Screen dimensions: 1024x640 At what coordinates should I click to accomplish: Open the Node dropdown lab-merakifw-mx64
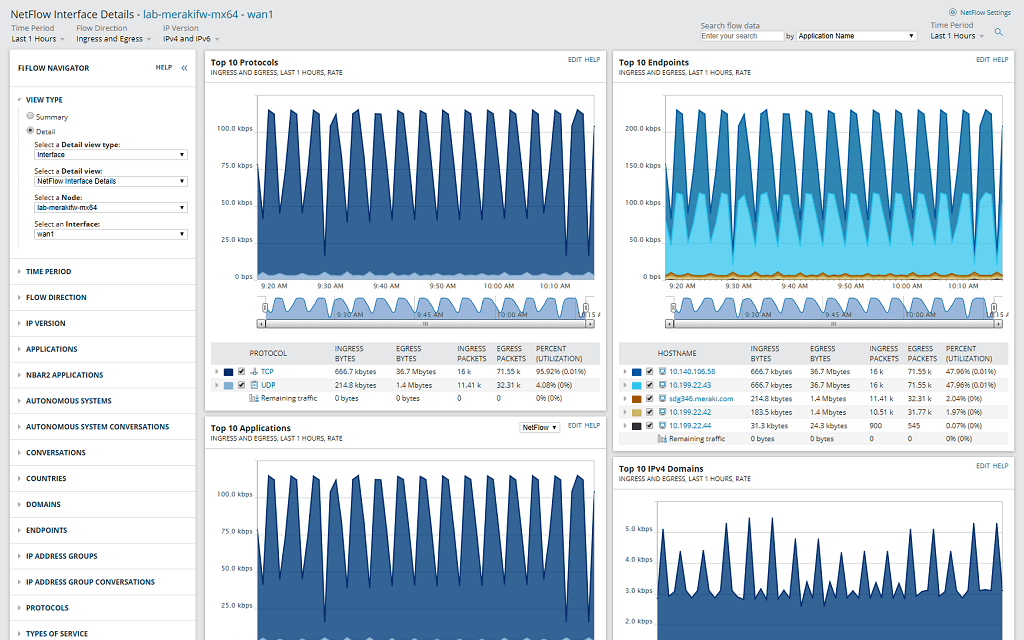(110, 208)
